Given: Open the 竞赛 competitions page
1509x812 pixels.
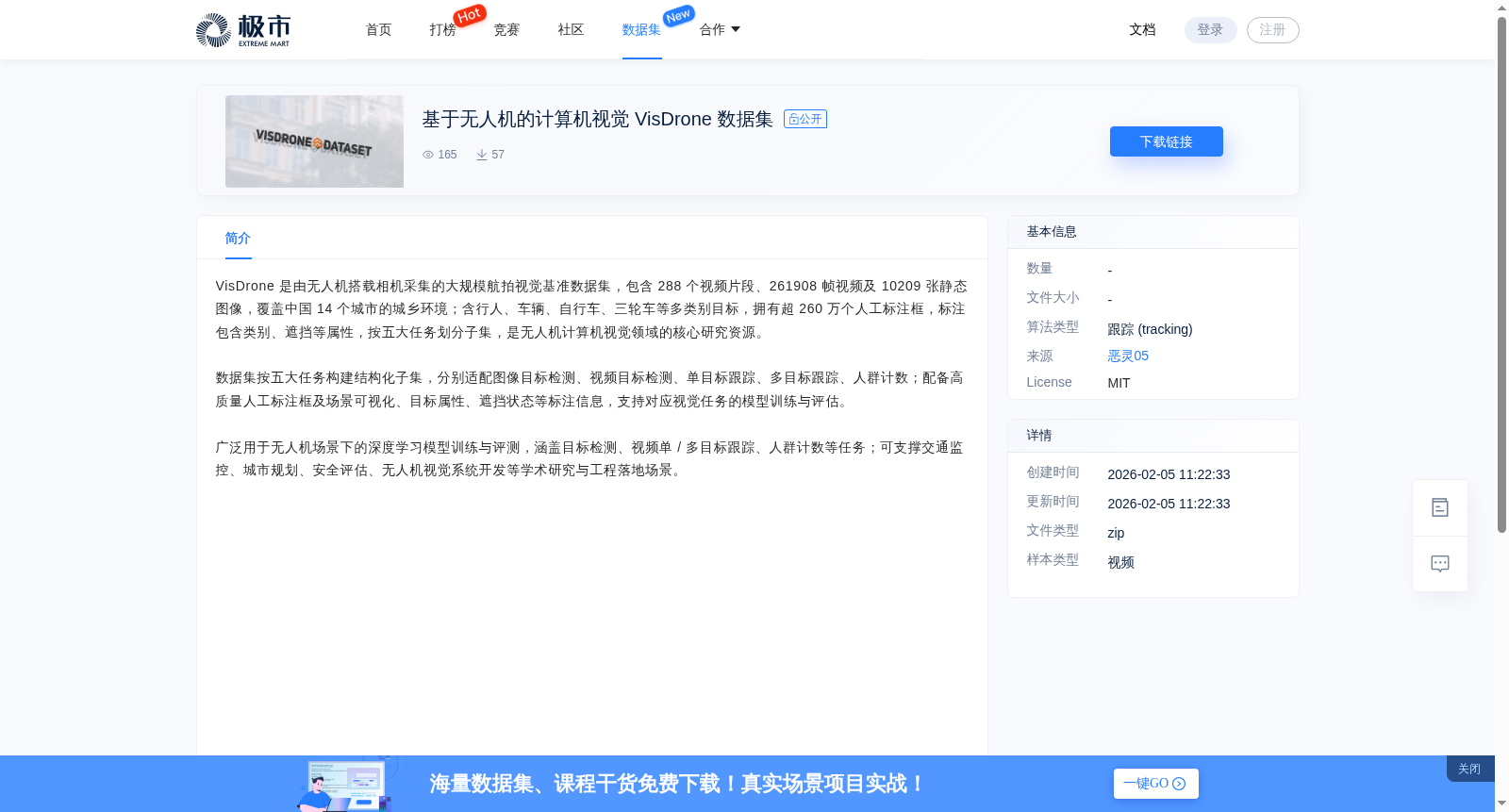Looking at the screenshot, I should coord(506,30).
